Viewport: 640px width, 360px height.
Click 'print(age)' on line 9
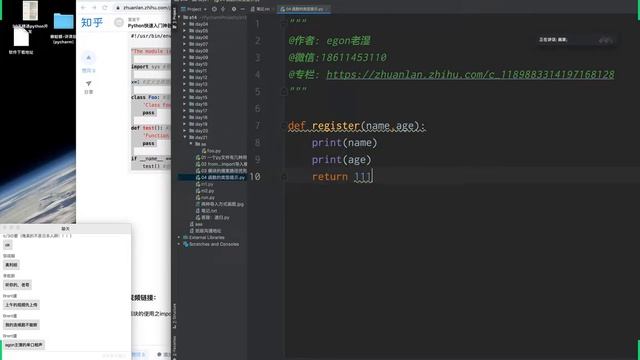(342, 160)
